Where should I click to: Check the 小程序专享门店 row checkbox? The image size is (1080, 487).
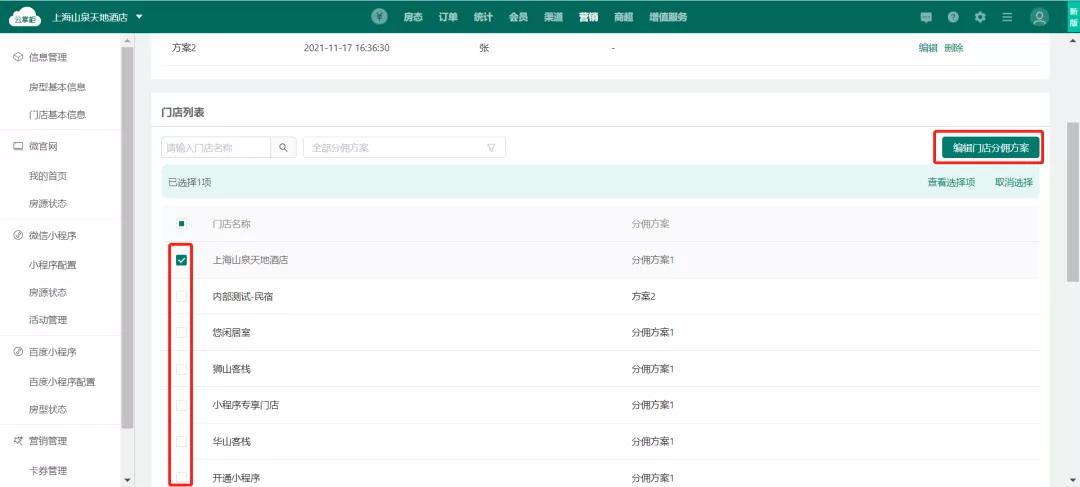[181, 405]
